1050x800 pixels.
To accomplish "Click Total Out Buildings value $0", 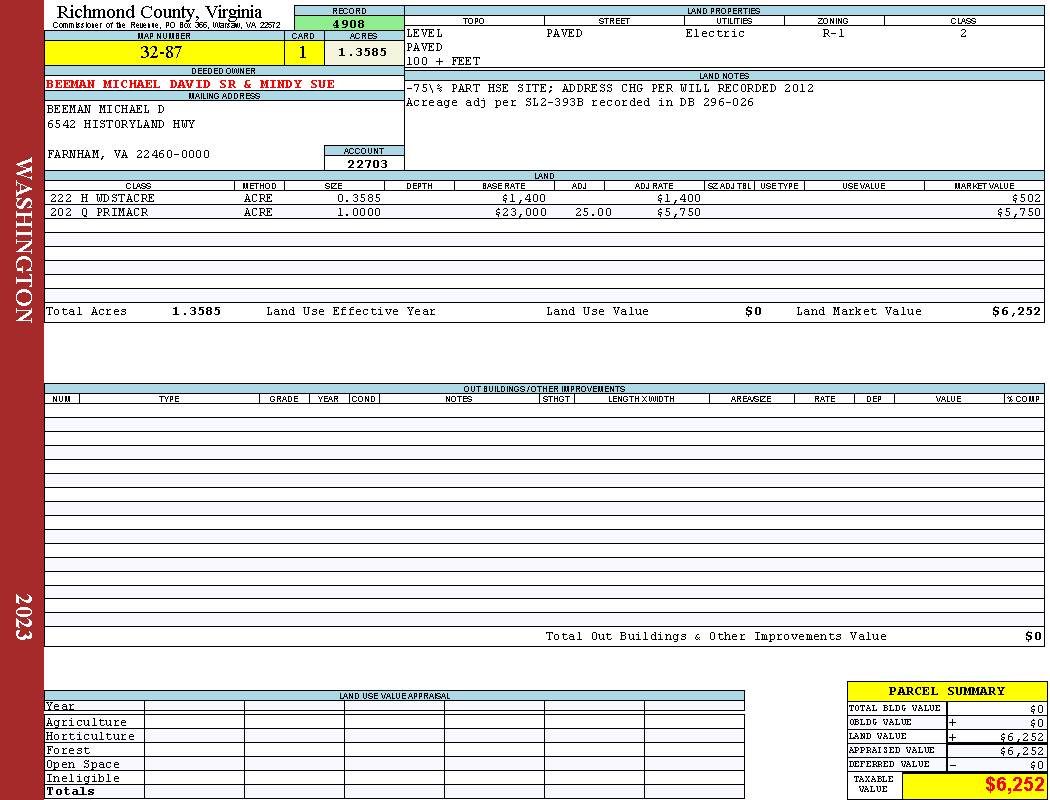I will click(1033, 637).
